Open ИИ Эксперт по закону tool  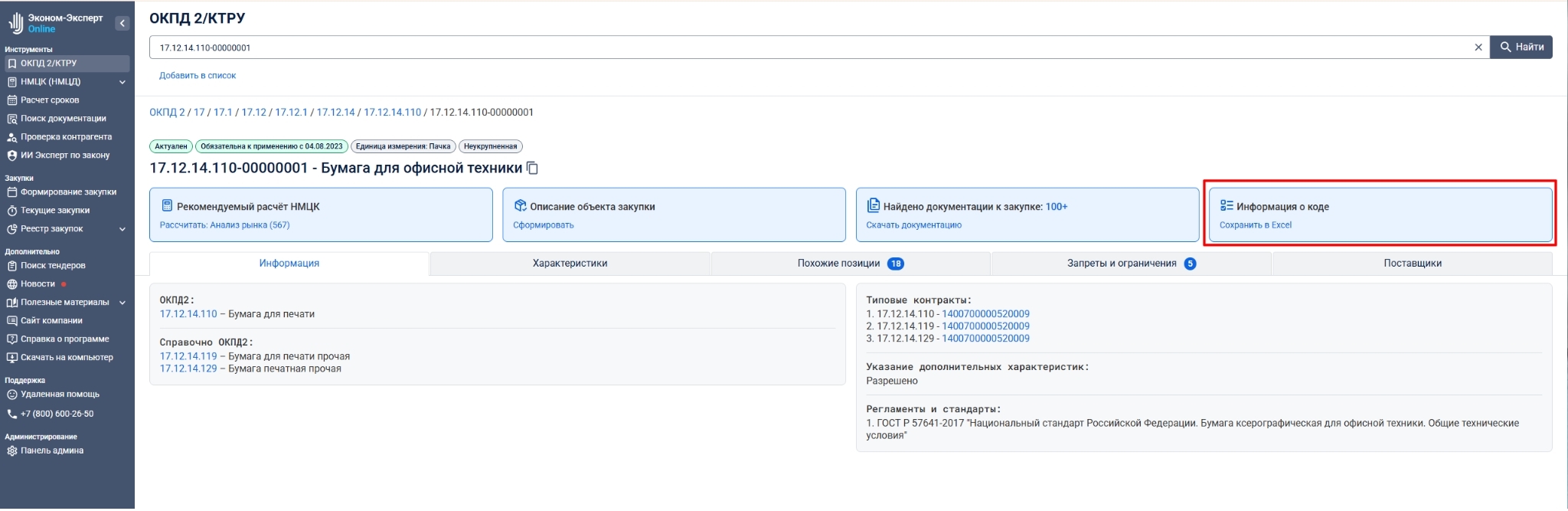click(64, 156)
